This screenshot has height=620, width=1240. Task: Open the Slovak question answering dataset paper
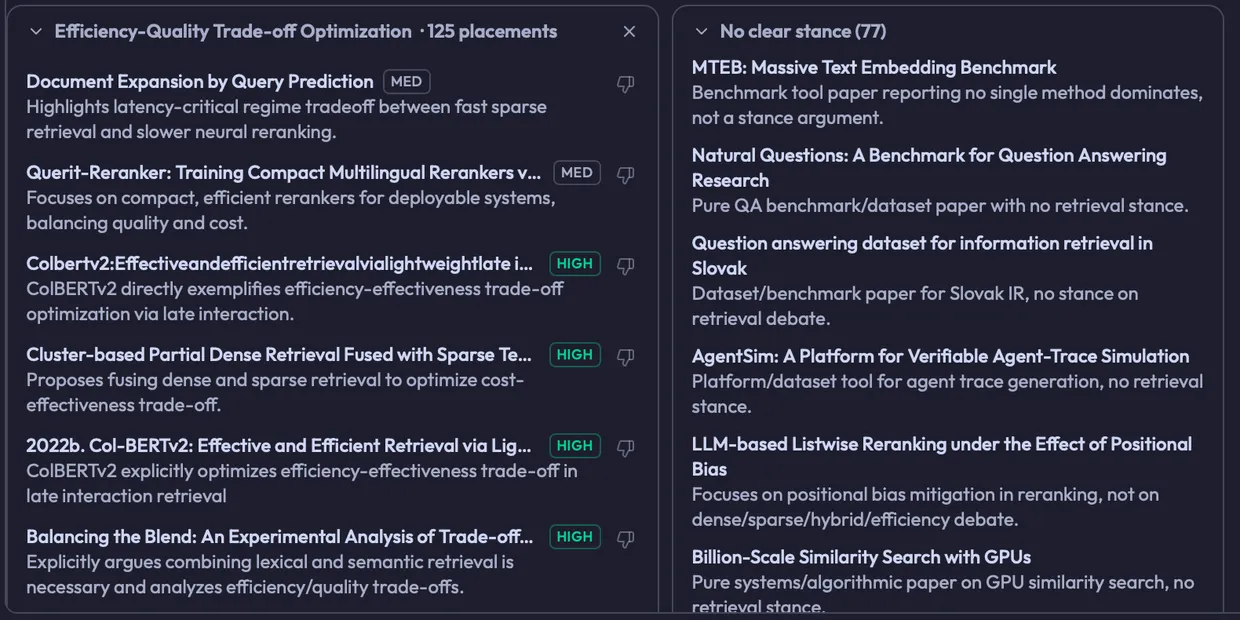click(x=922, y=256)
